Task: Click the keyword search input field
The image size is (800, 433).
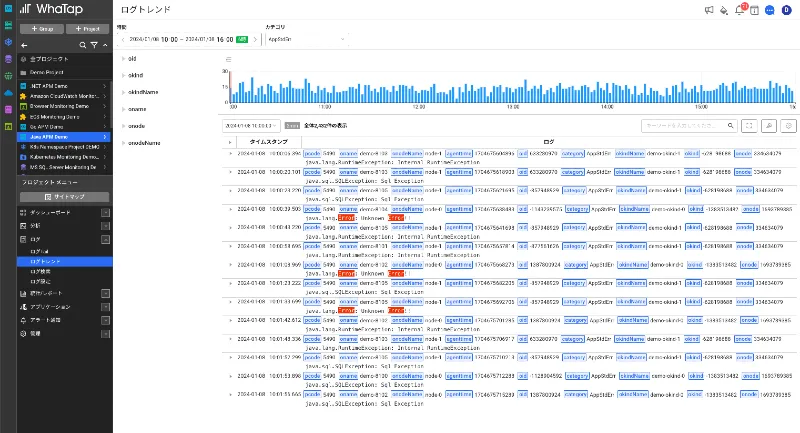Action: tap(684, 125)
